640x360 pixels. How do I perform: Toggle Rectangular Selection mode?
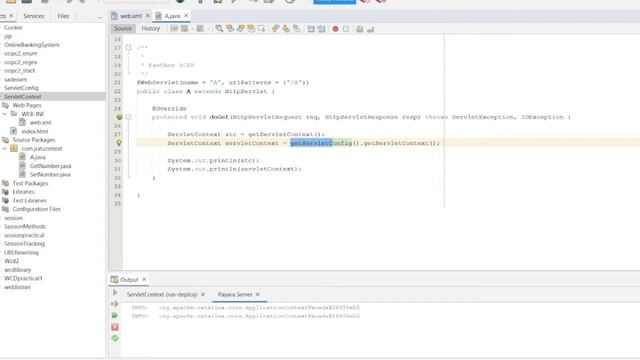[261, 29]
